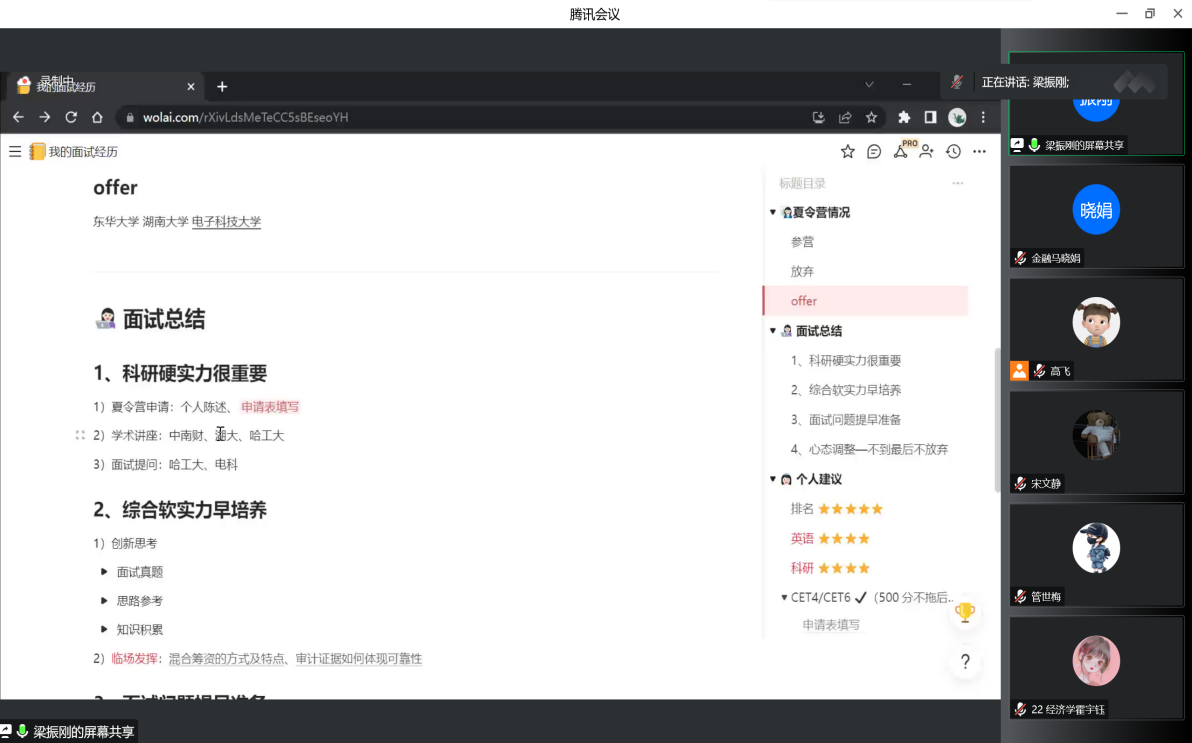Expand the 面试真题 toggle block

tap(104, 572)
